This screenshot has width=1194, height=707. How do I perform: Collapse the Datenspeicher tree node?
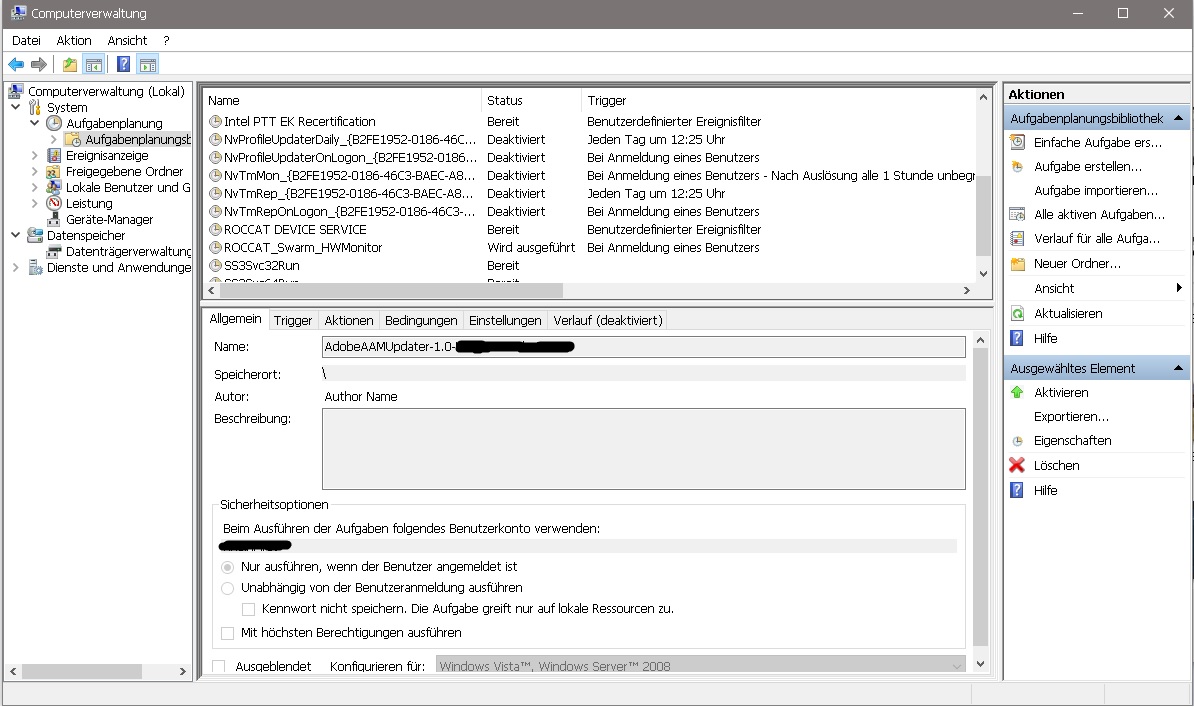(x=15, y=235)
